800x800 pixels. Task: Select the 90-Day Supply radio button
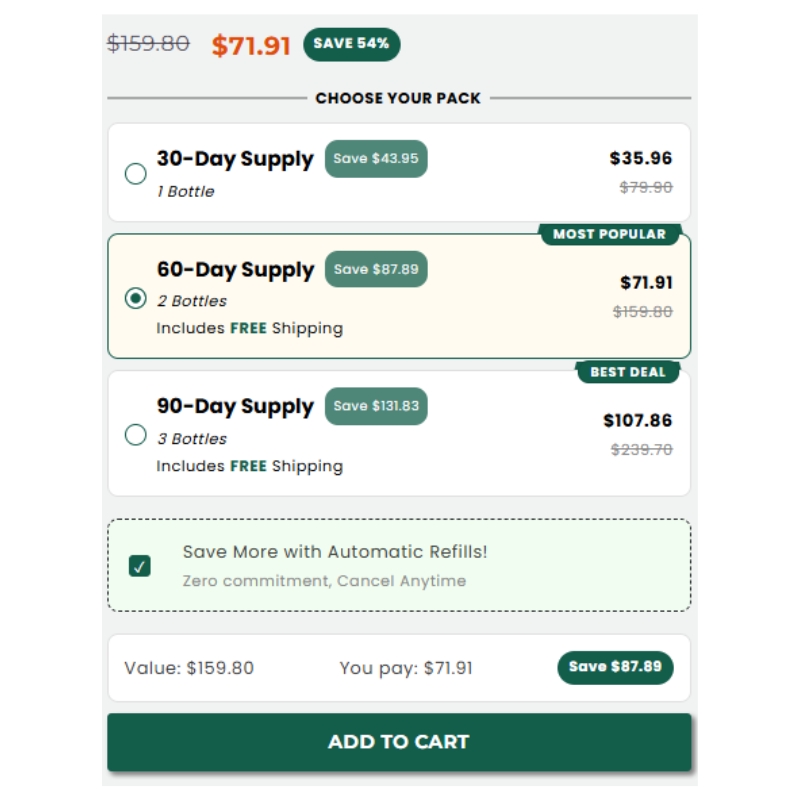[x=136, y=435]
